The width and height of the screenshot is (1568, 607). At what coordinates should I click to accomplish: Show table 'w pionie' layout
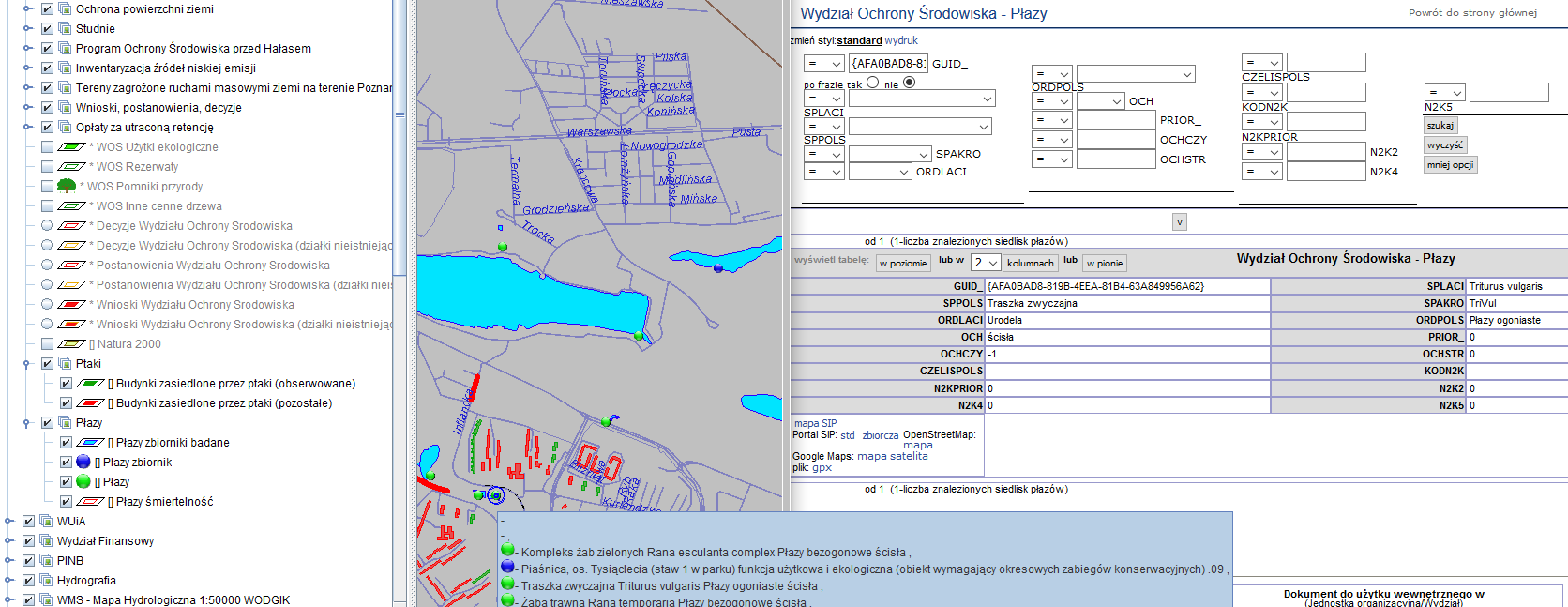(x=1104, y=264)
